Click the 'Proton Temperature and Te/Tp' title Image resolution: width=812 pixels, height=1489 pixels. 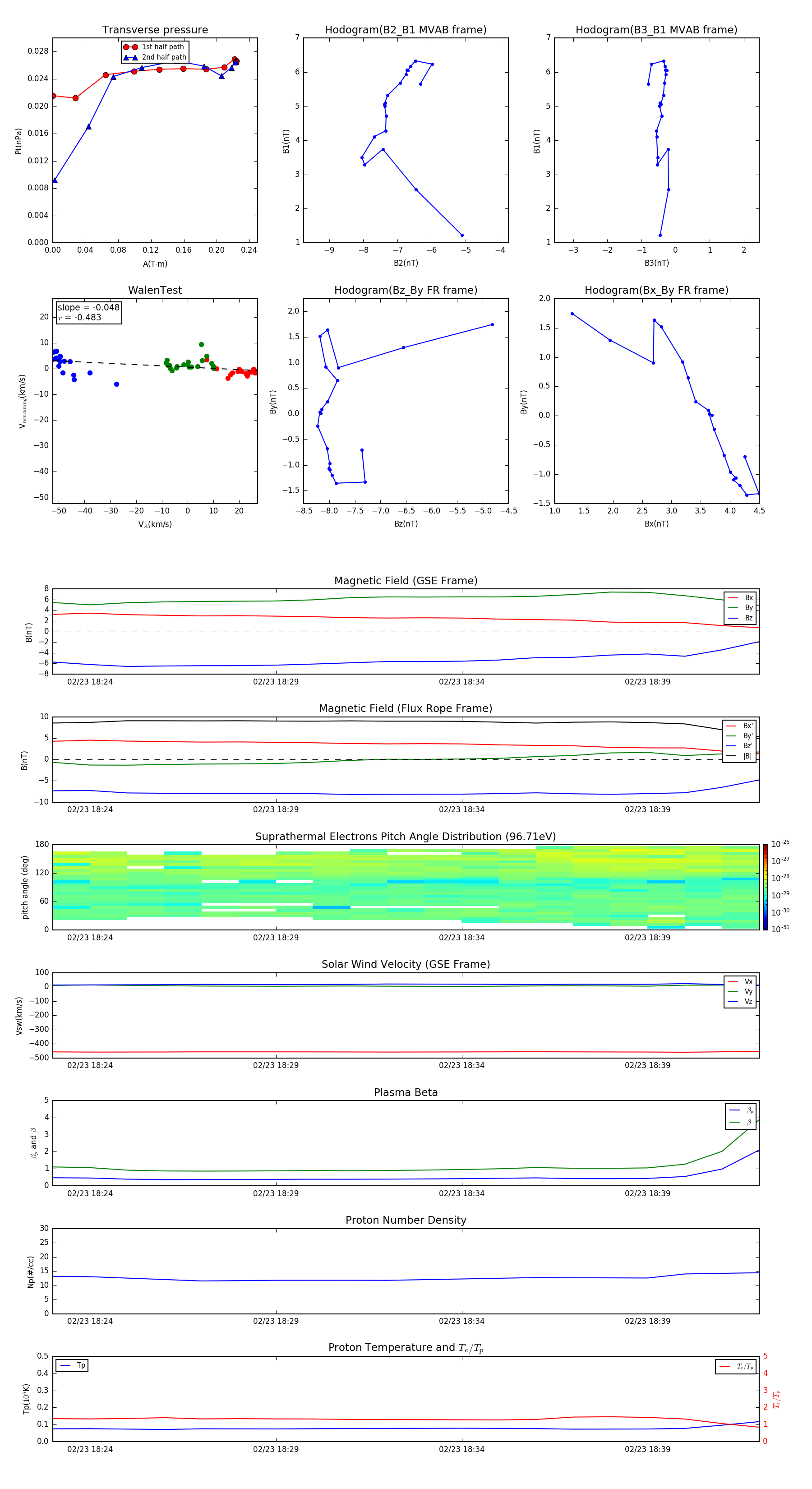pyautogui.click(x=406, y=1348)
